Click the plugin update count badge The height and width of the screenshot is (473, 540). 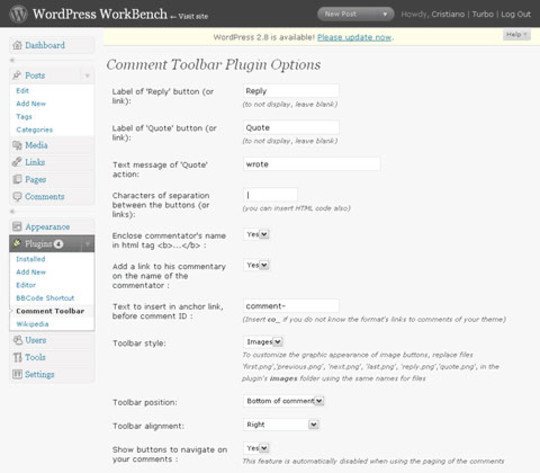pyautogui.click(x=58, y=244)
